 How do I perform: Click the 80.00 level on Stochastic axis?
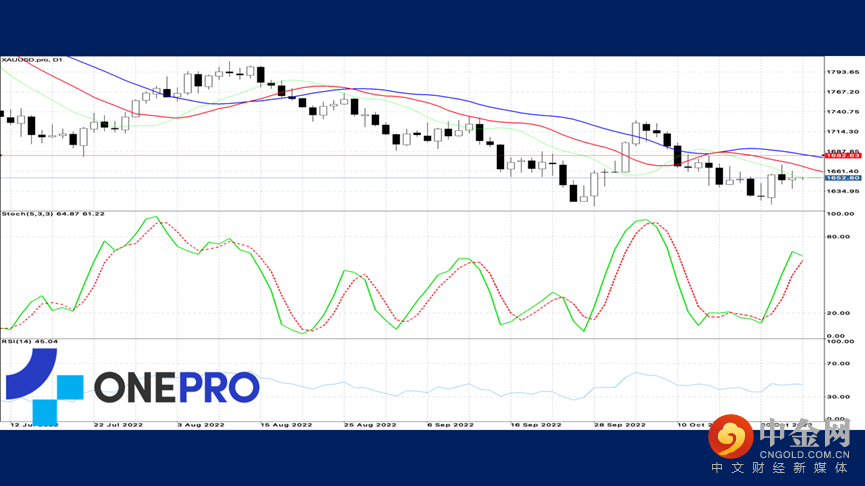tap(839, 236)
